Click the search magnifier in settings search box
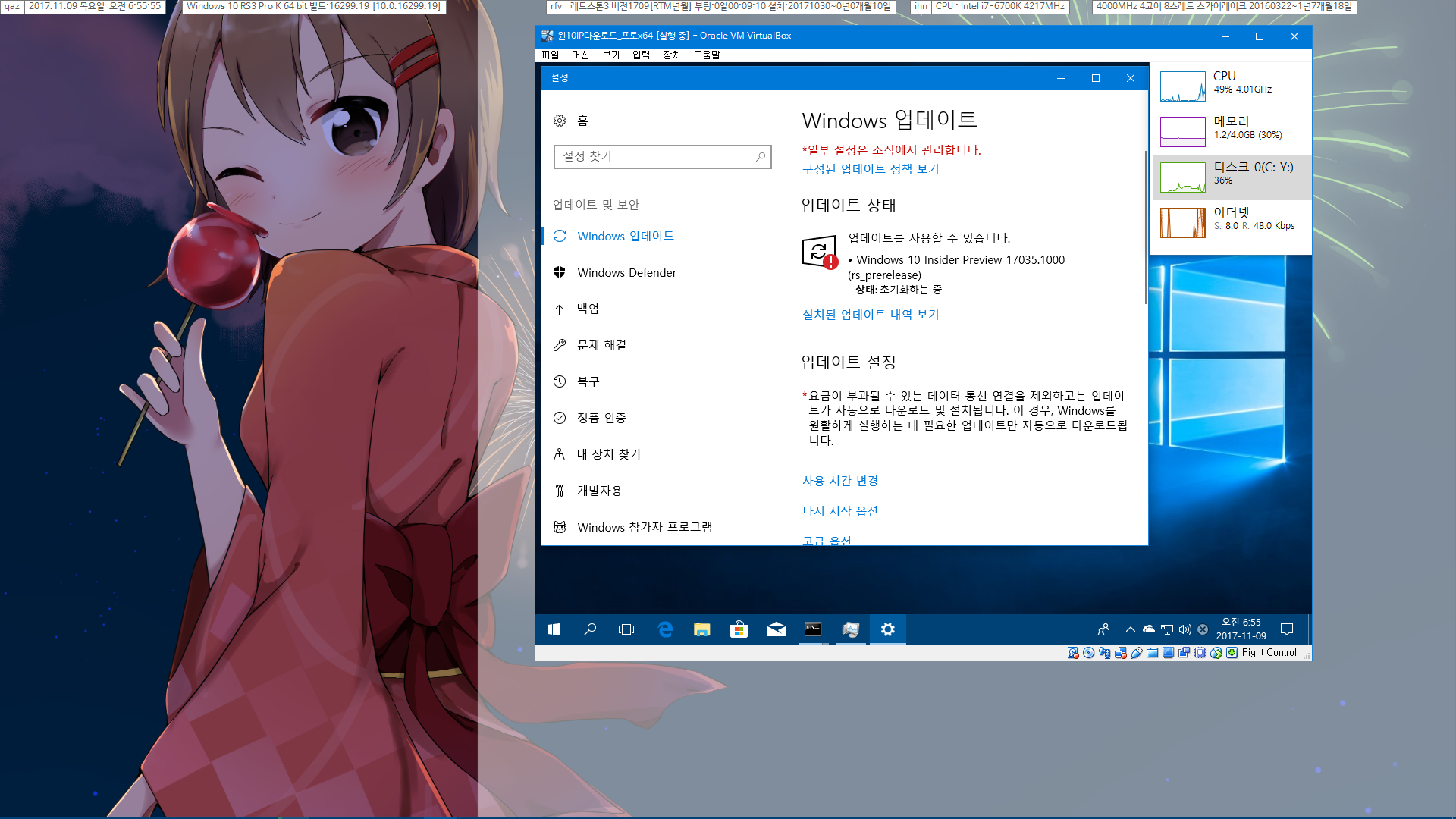Image resolution: width=1456 pixels, height=819 pixels. coord(760,156)
